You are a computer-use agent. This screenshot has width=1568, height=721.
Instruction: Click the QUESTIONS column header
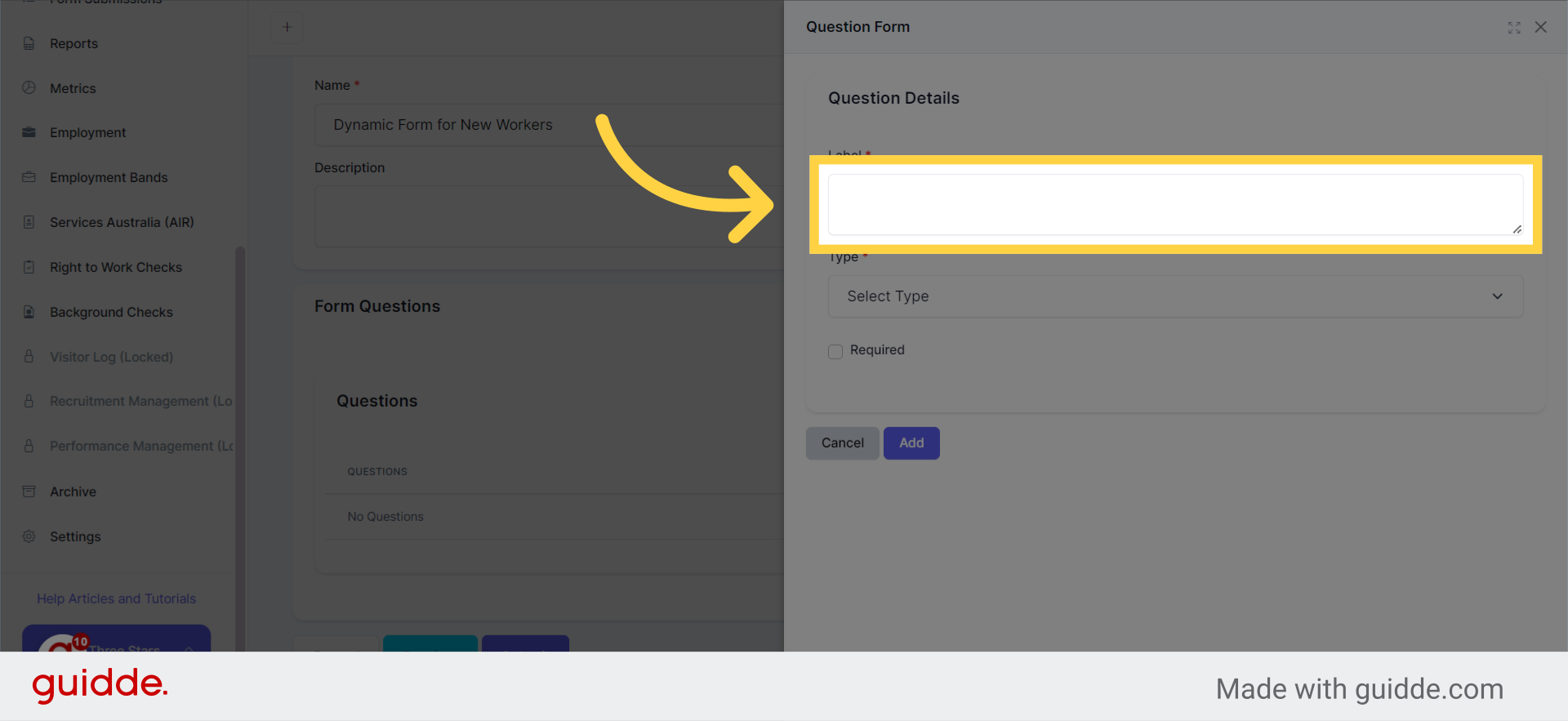point(377,472)
